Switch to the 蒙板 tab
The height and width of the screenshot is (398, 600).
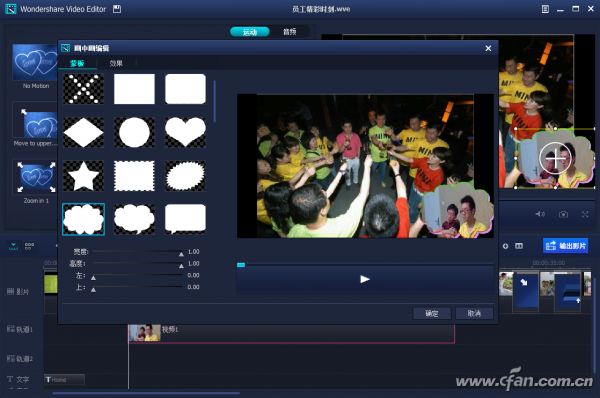point(77,63)
